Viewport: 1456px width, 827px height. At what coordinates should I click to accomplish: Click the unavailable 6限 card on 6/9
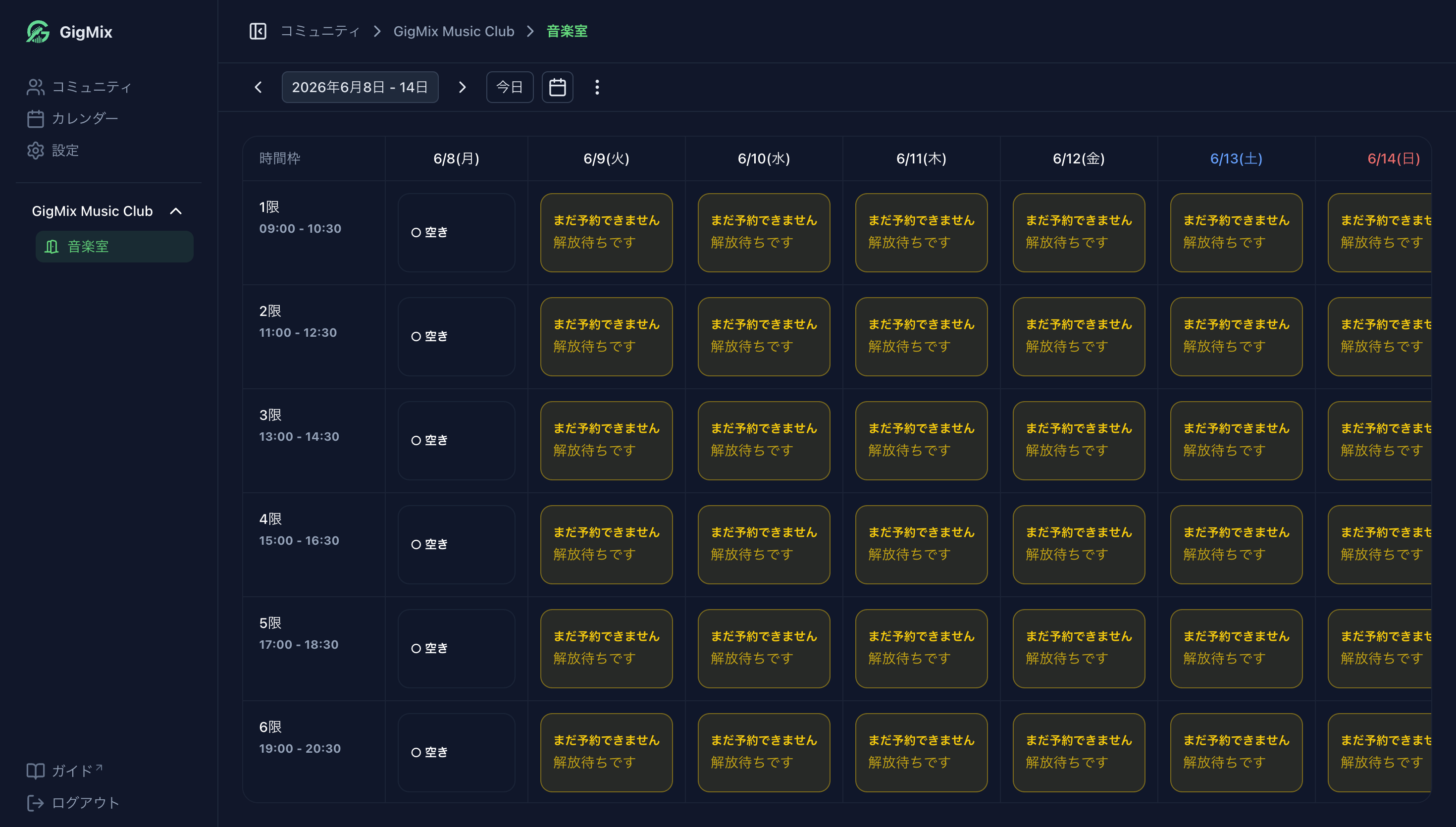tap(607, 753)
